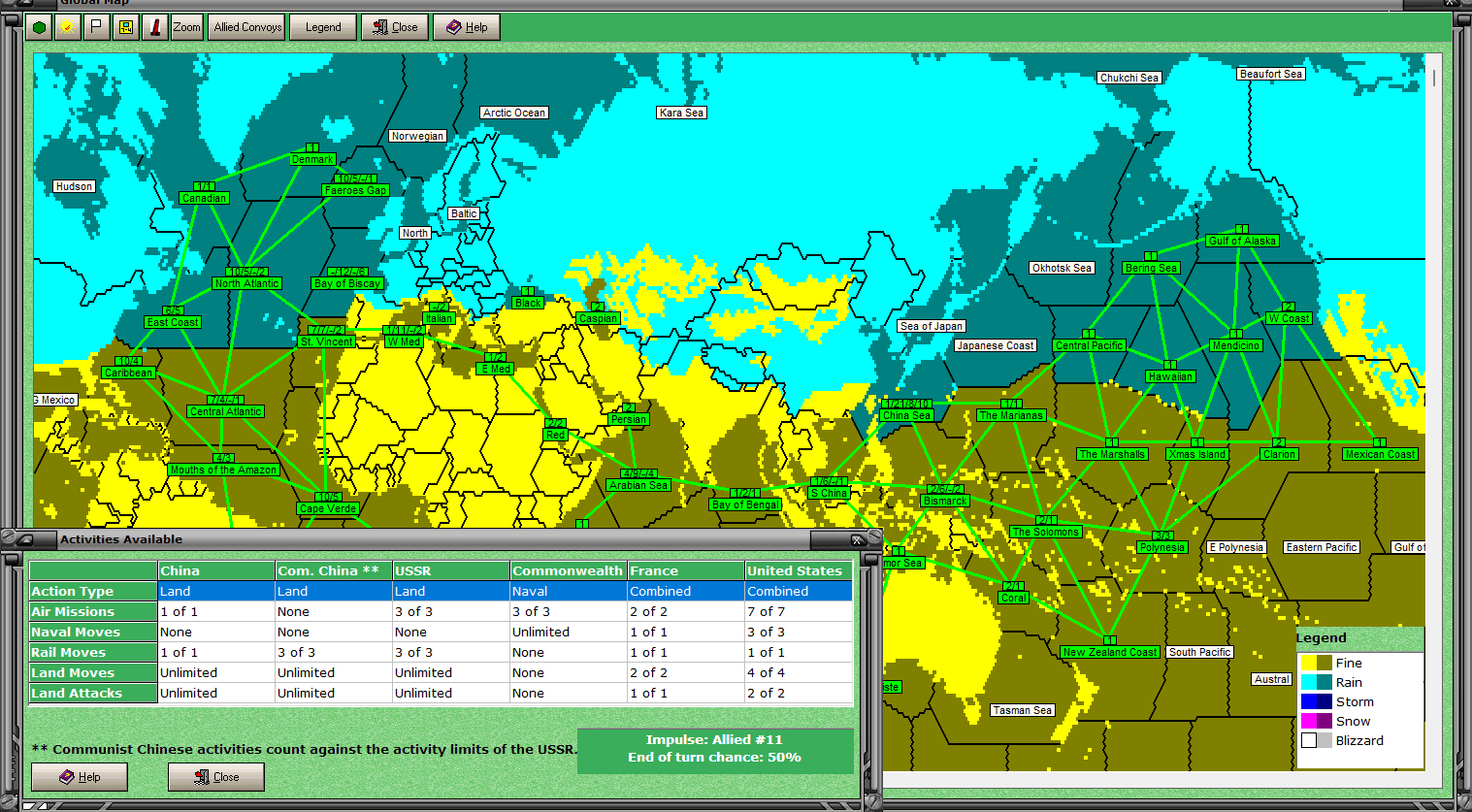Click the white flag toolbar icon
Image resolution: width=1472 pixels, height=812 pixels.
point(96,27)
